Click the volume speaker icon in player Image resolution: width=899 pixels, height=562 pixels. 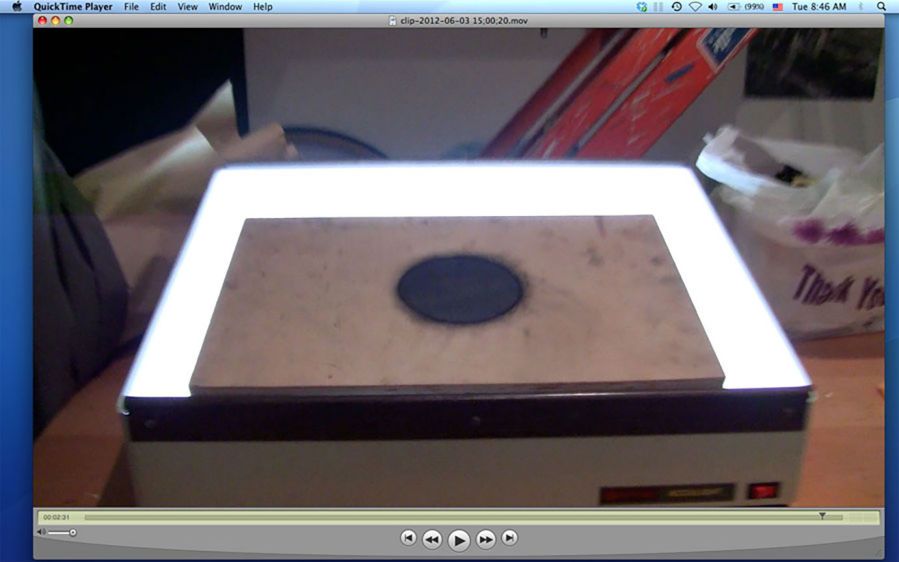click(42, 532)
